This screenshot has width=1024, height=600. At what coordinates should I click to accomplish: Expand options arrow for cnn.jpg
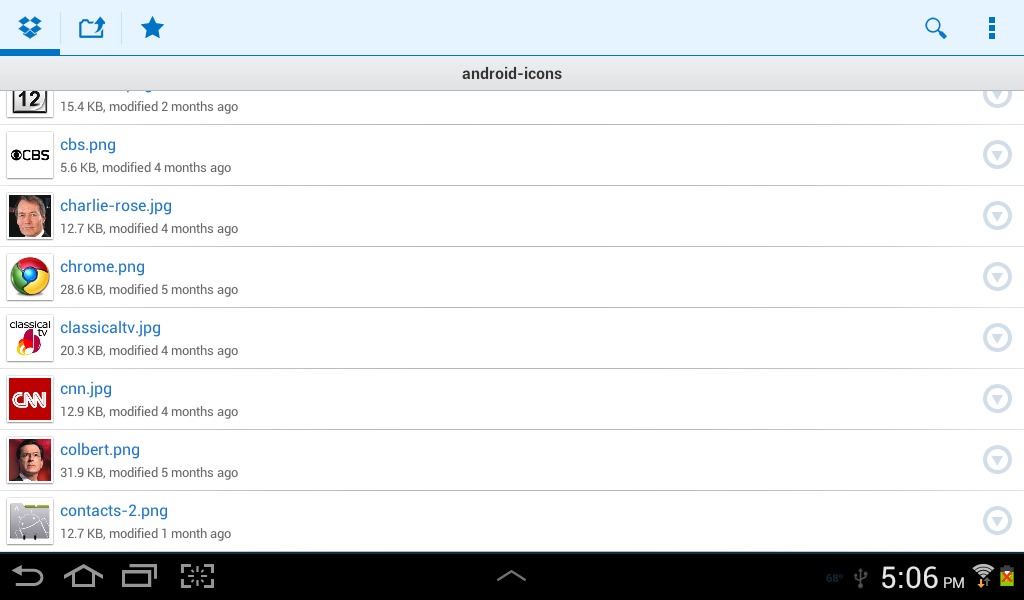click(x=997, y=399)
